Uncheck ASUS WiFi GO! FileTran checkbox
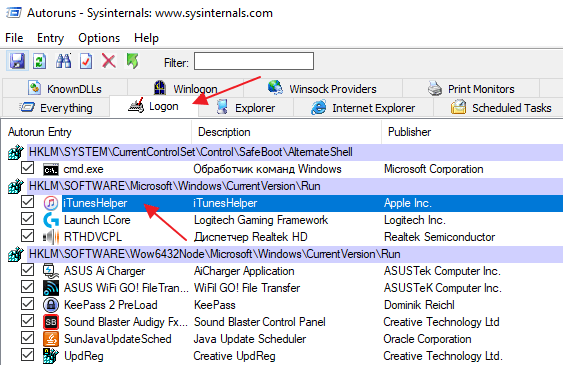Viewport: 563px width, 365px height. tap(27, 286)
